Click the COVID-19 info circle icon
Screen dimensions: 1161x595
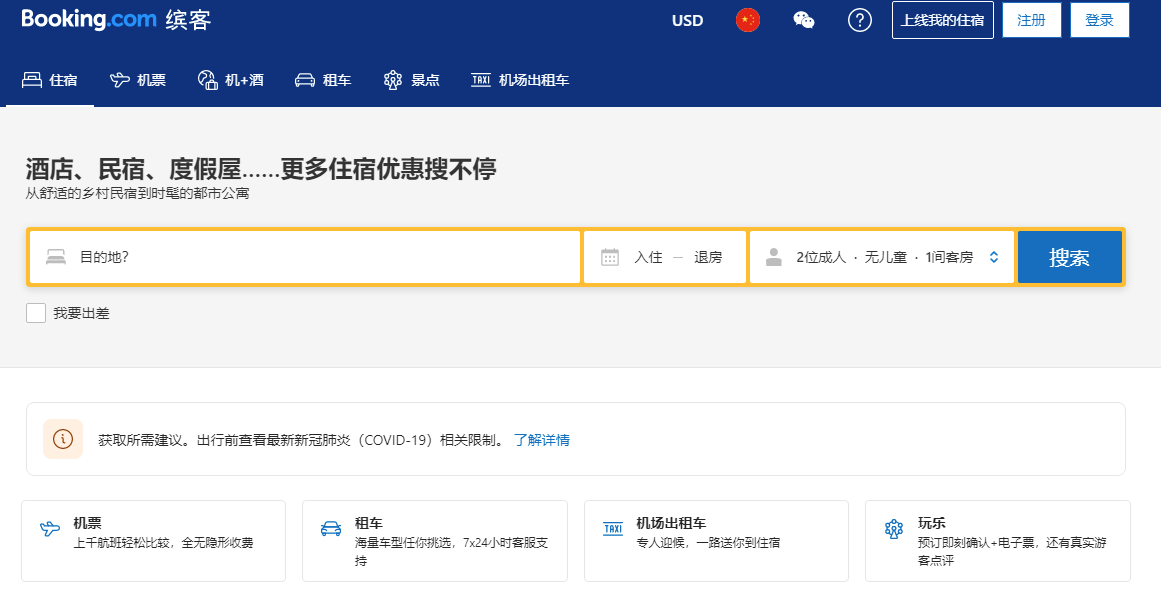(x=63, y=439)
